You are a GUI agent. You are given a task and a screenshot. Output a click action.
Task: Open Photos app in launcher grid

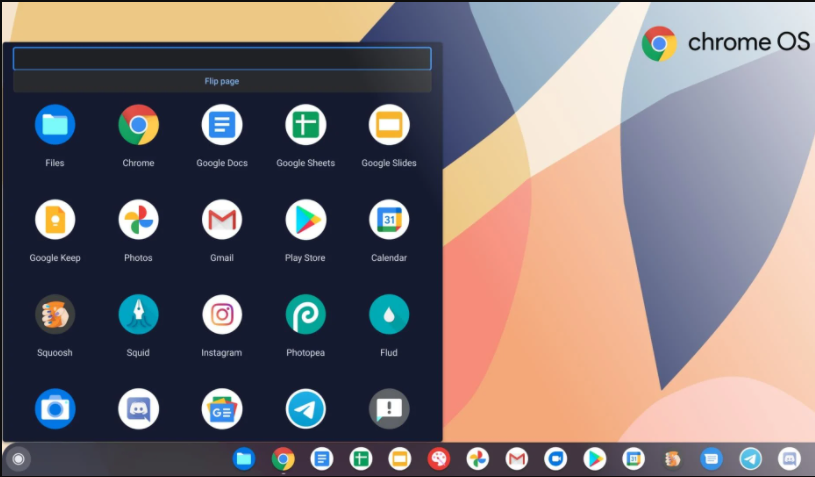138,219
